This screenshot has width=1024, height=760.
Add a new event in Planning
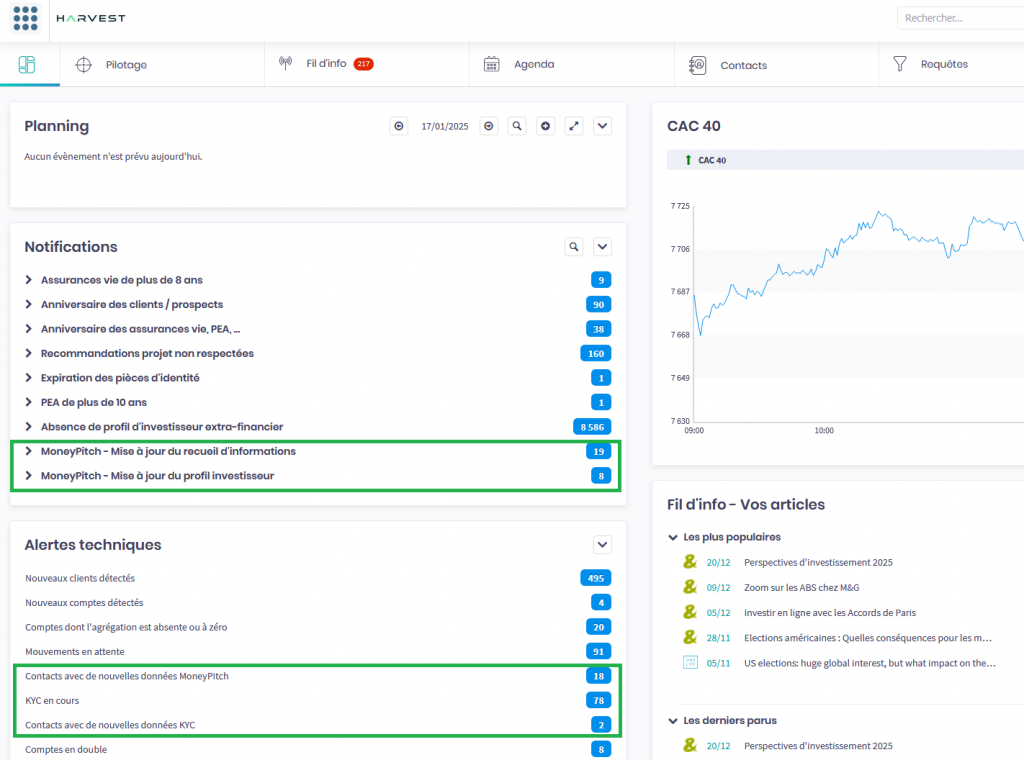click(545, 126)
